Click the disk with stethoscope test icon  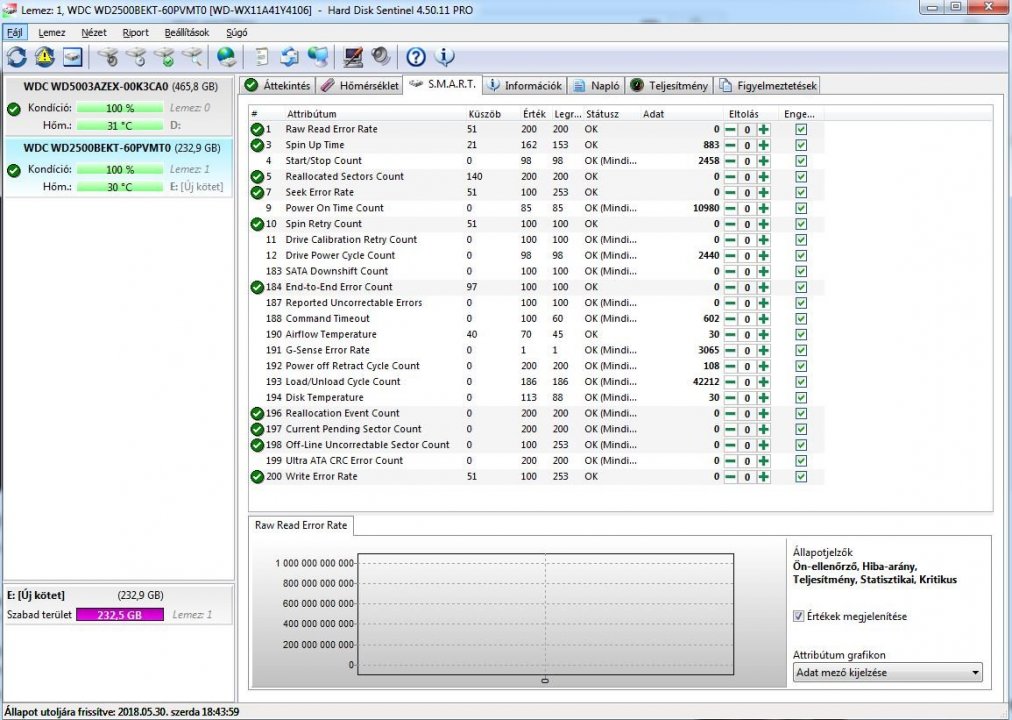coord(108,57)
